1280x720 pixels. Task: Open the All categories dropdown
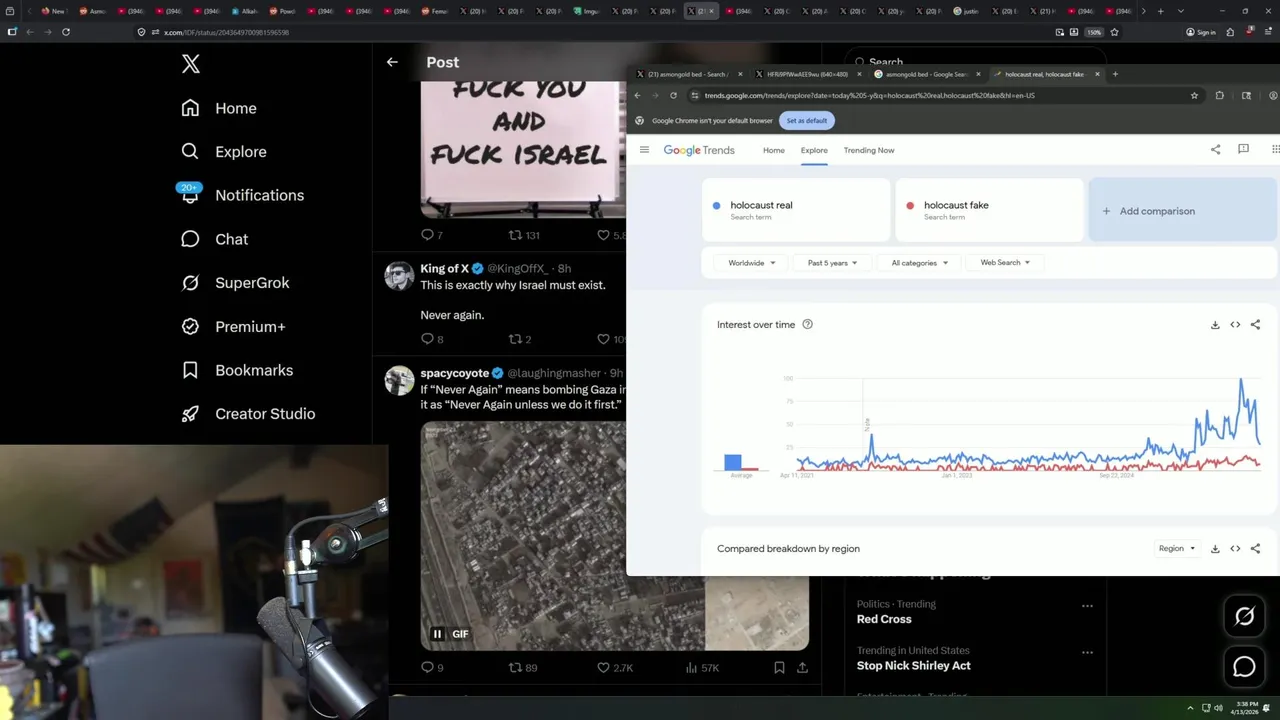[919, 263]
